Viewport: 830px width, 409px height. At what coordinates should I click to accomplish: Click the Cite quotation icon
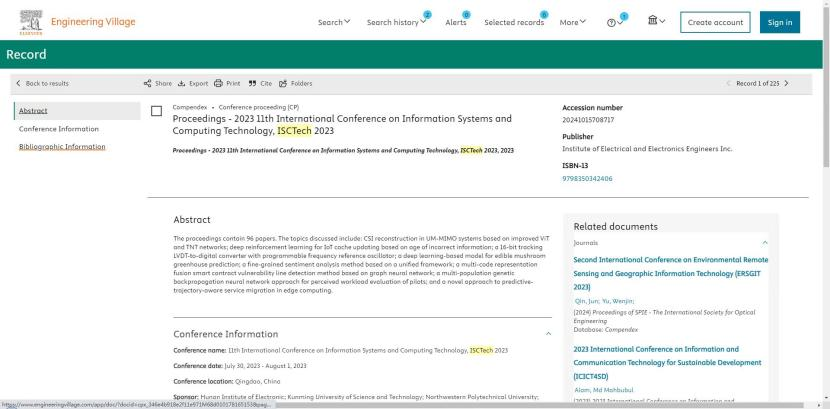click(x=252, y=84)
